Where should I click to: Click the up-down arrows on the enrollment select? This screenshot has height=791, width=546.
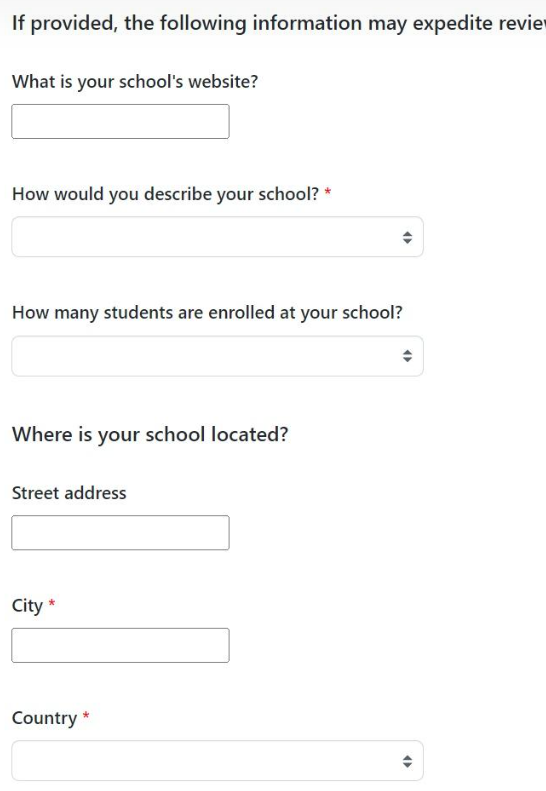[407, 356]
